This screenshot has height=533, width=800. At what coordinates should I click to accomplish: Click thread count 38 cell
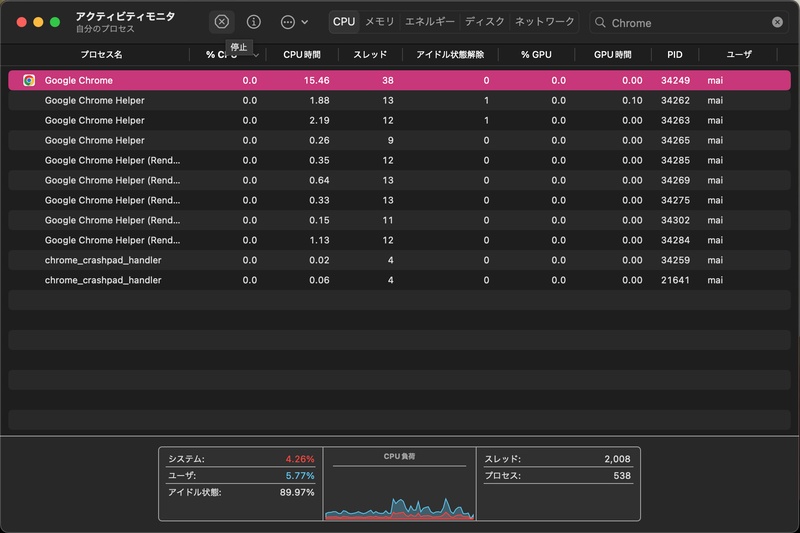[x=388, y=80]
